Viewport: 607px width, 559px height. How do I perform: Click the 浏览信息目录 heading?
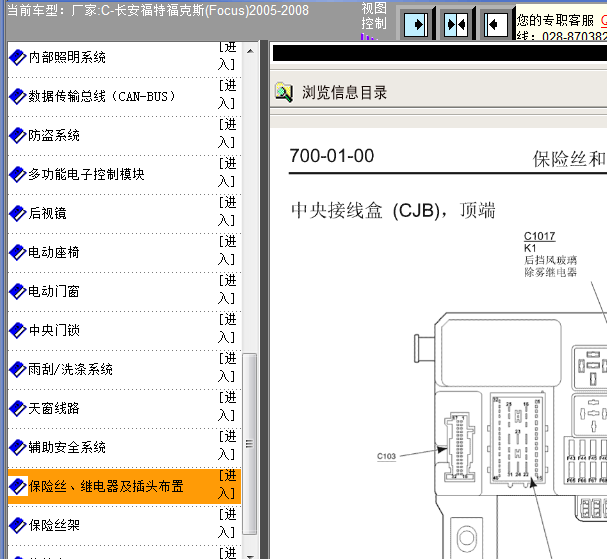coord(345,93)
